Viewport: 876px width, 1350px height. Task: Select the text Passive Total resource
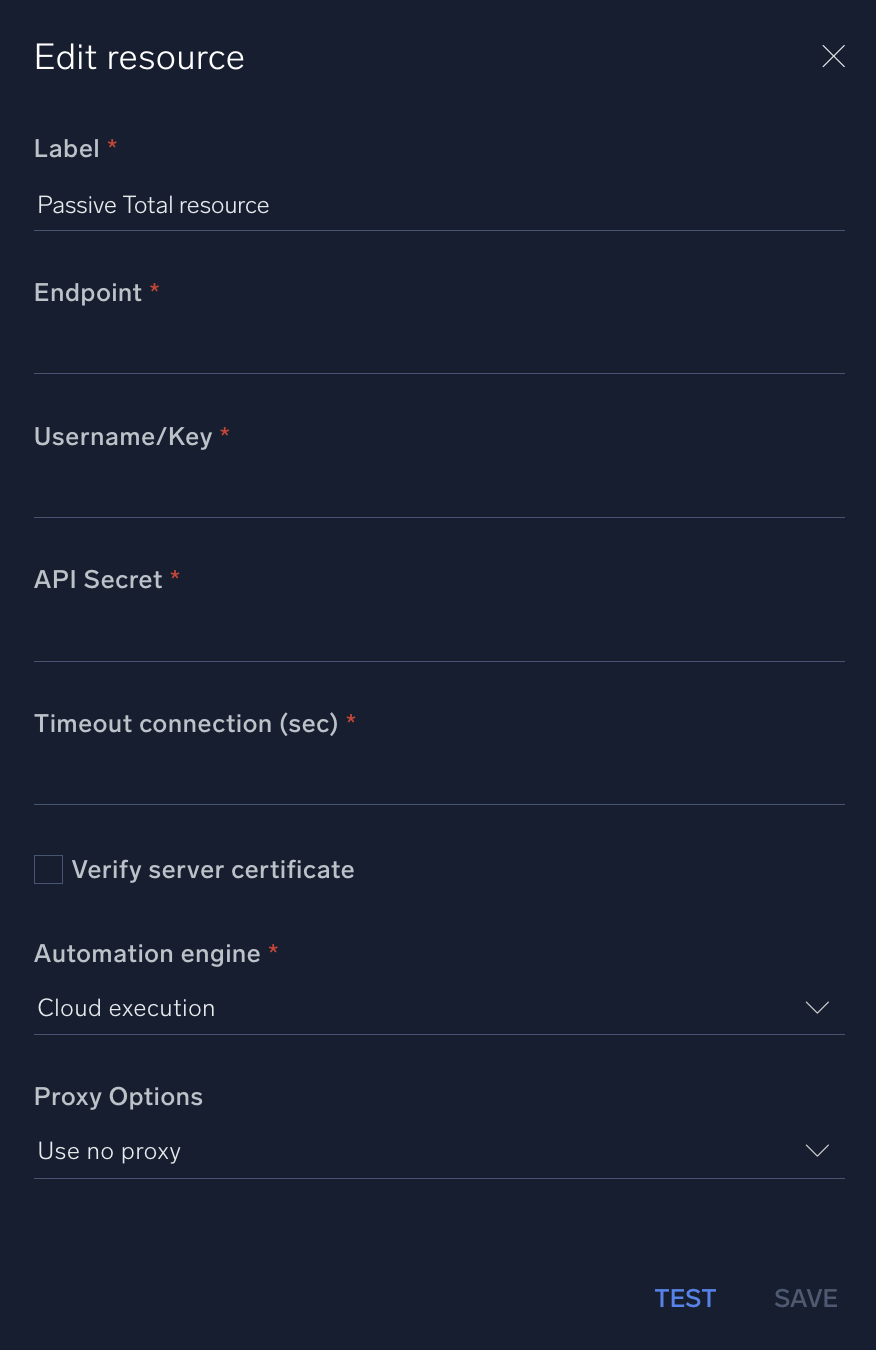(x=152, y=205)
